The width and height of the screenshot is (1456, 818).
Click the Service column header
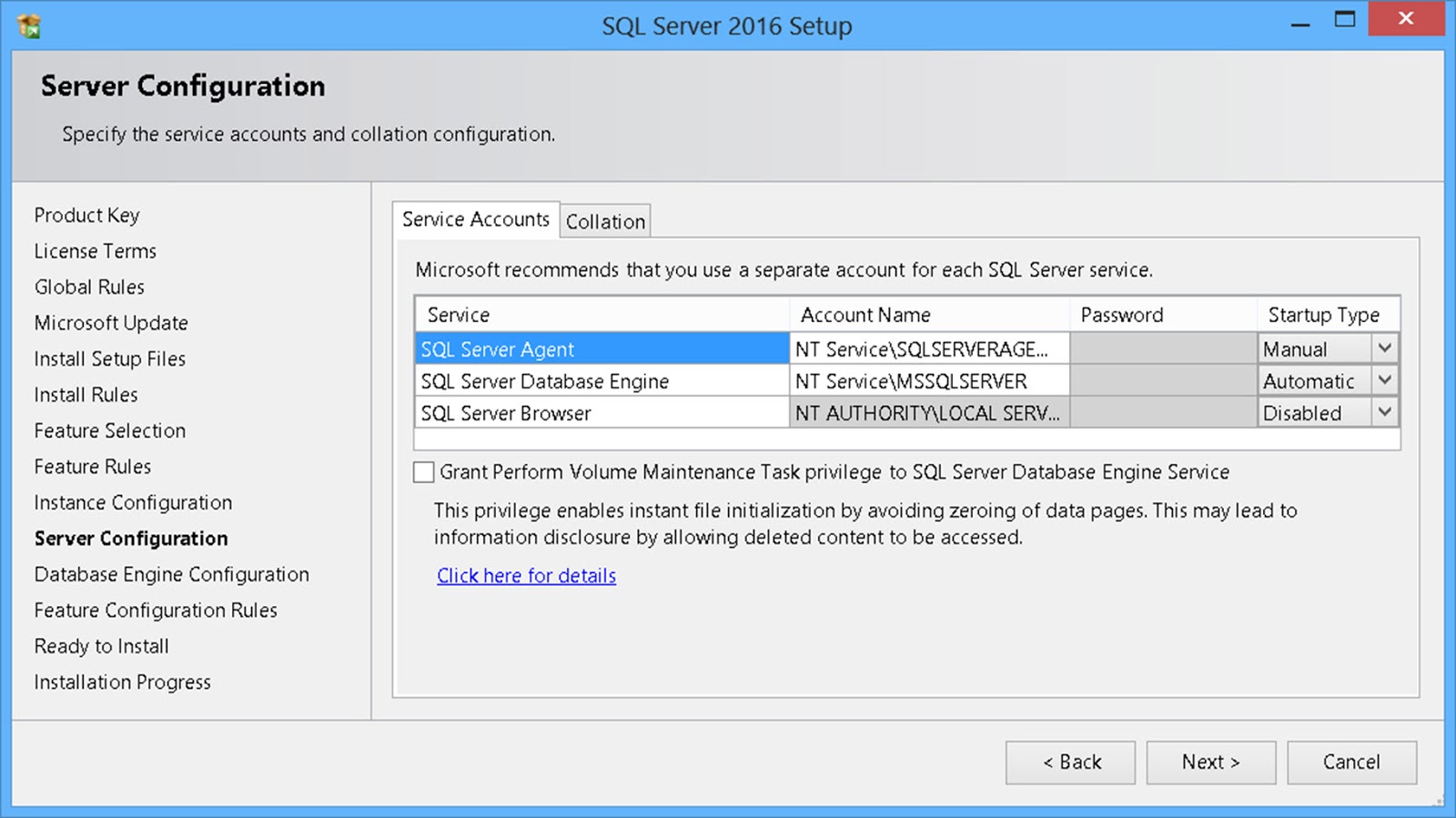[x=602, y=315]
